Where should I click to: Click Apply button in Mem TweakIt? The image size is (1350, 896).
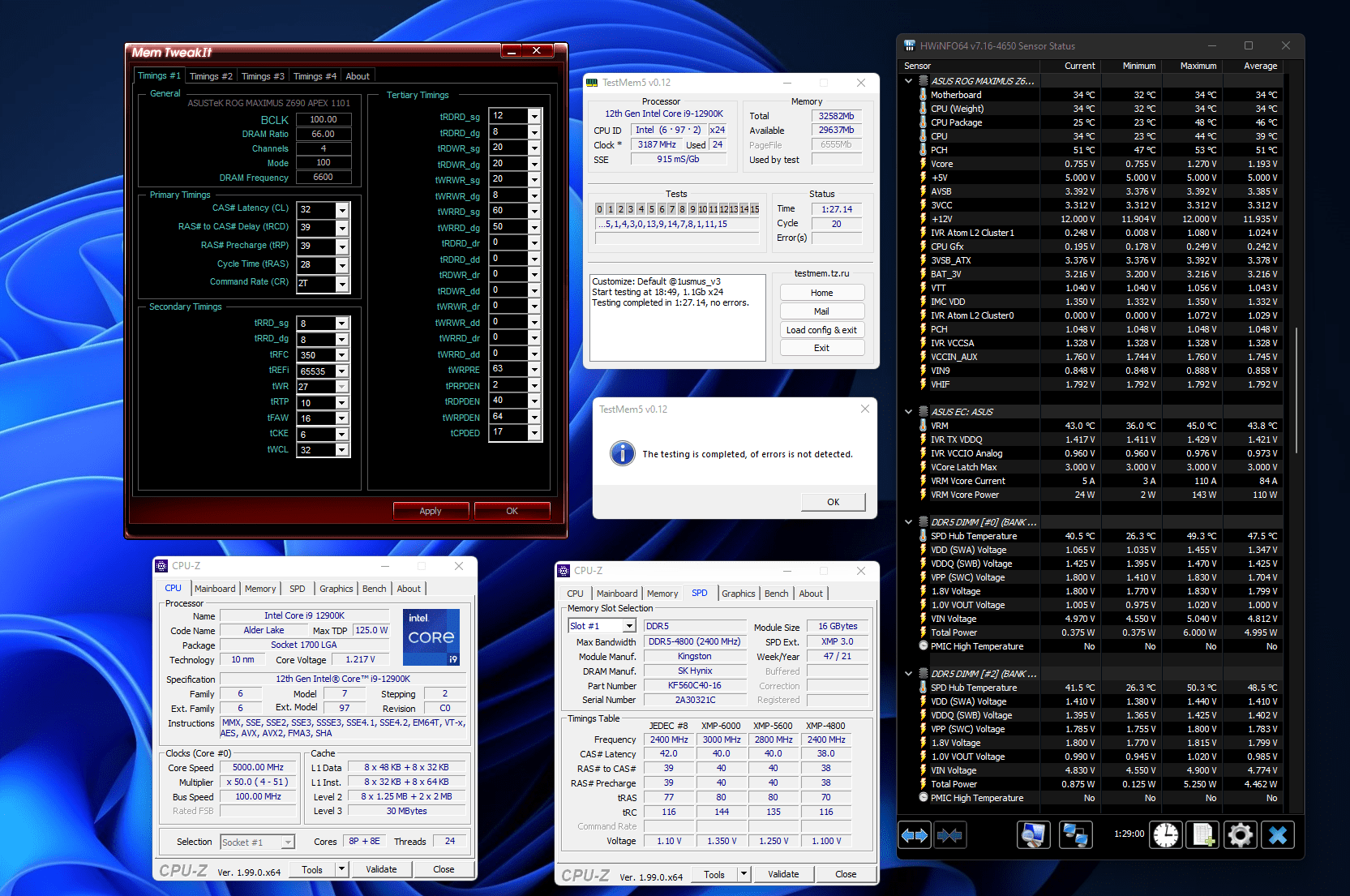431,511
